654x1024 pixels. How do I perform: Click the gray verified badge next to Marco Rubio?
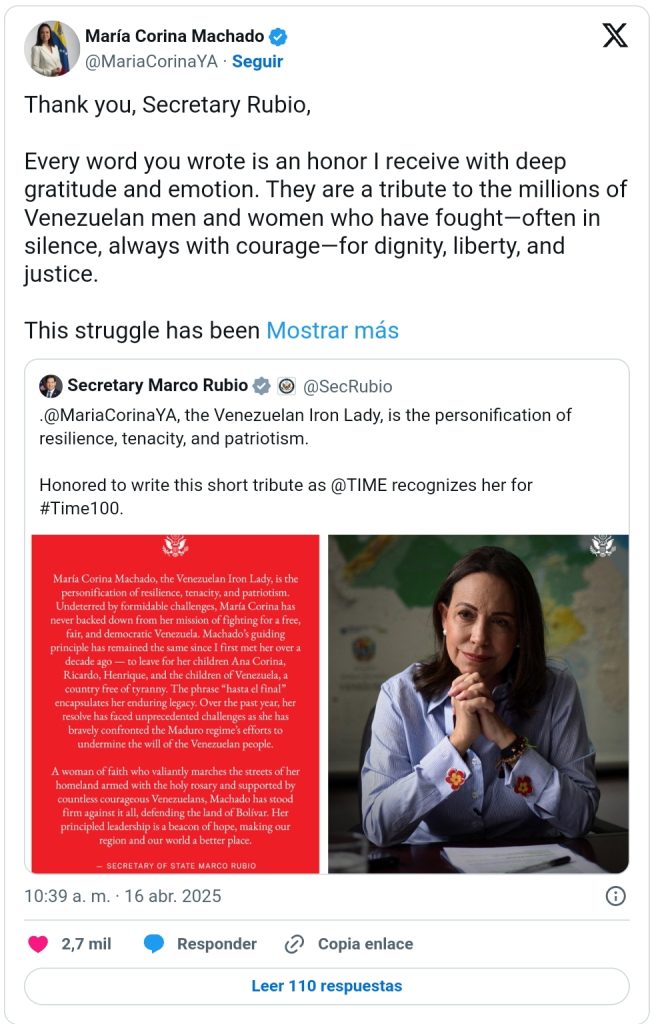[262, 386]
